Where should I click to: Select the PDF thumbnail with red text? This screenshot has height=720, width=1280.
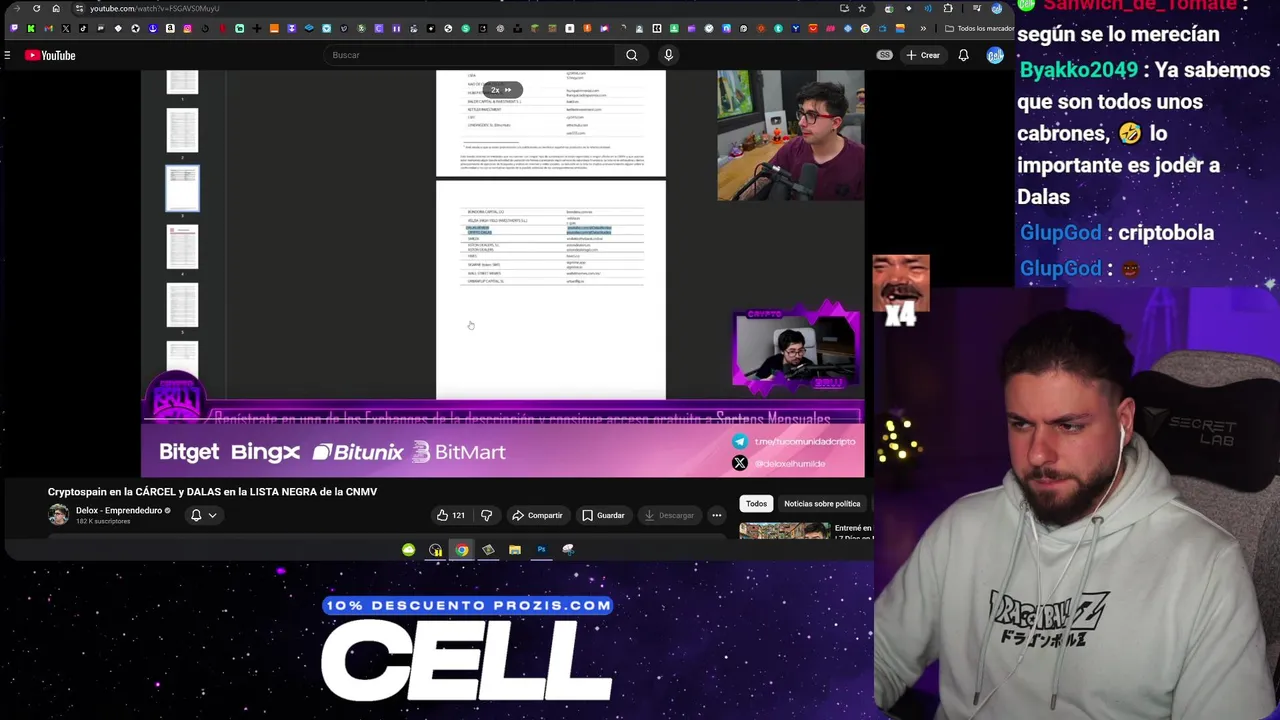tap(182, 247)
